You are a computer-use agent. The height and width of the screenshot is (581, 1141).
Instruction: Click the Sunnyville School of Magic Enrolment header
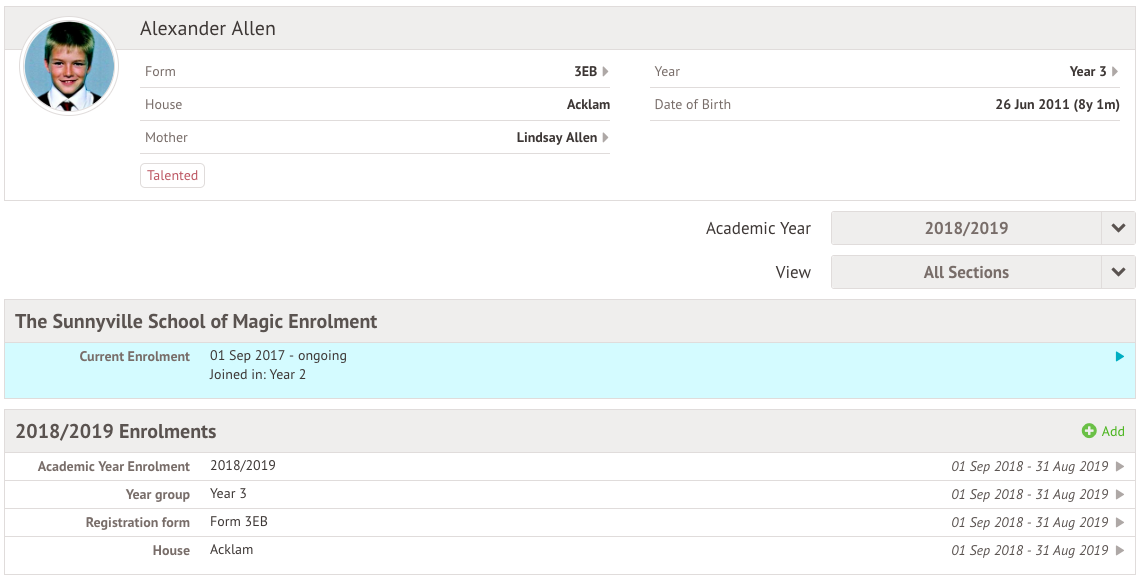point(196,322)
